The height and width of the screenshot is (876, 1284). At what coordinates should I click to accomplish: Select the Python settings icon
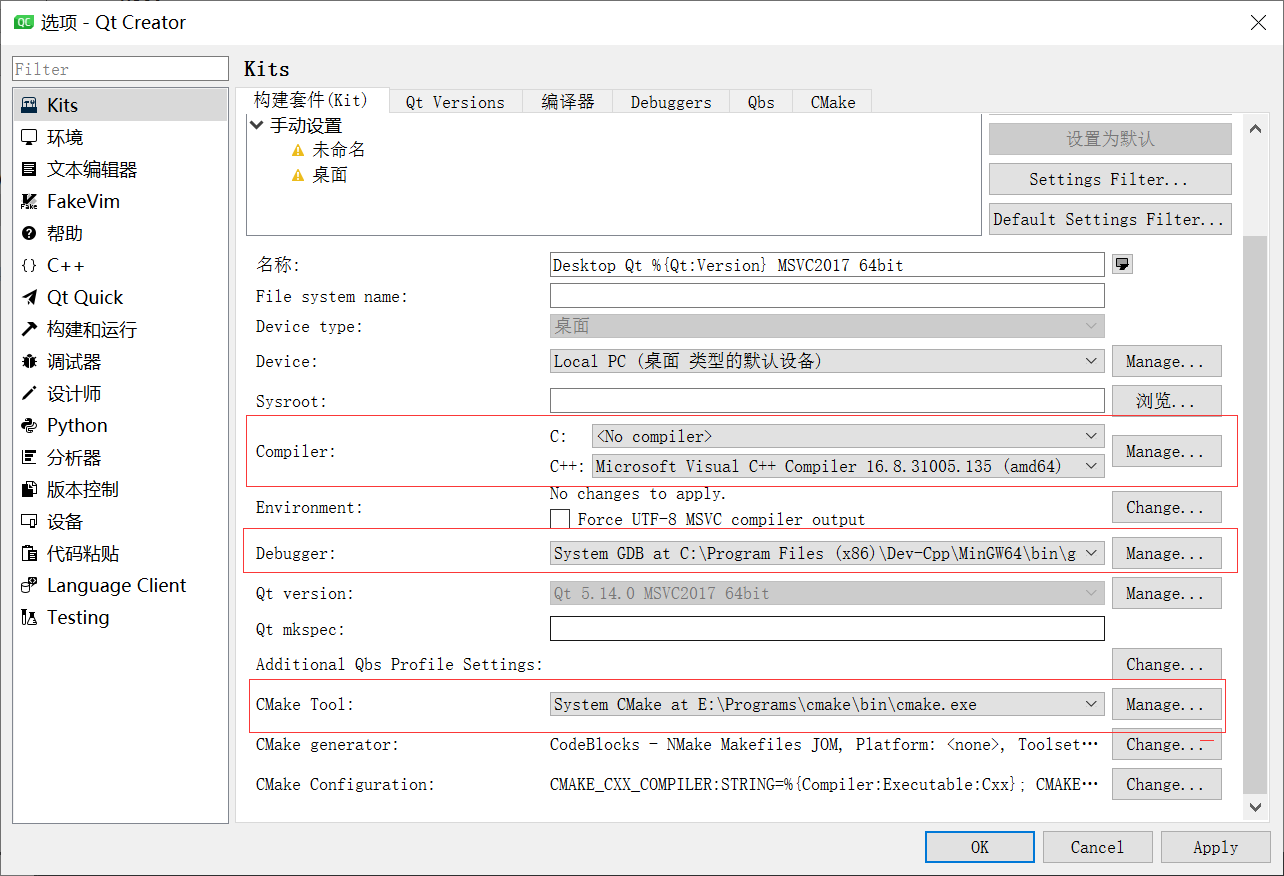75,425
